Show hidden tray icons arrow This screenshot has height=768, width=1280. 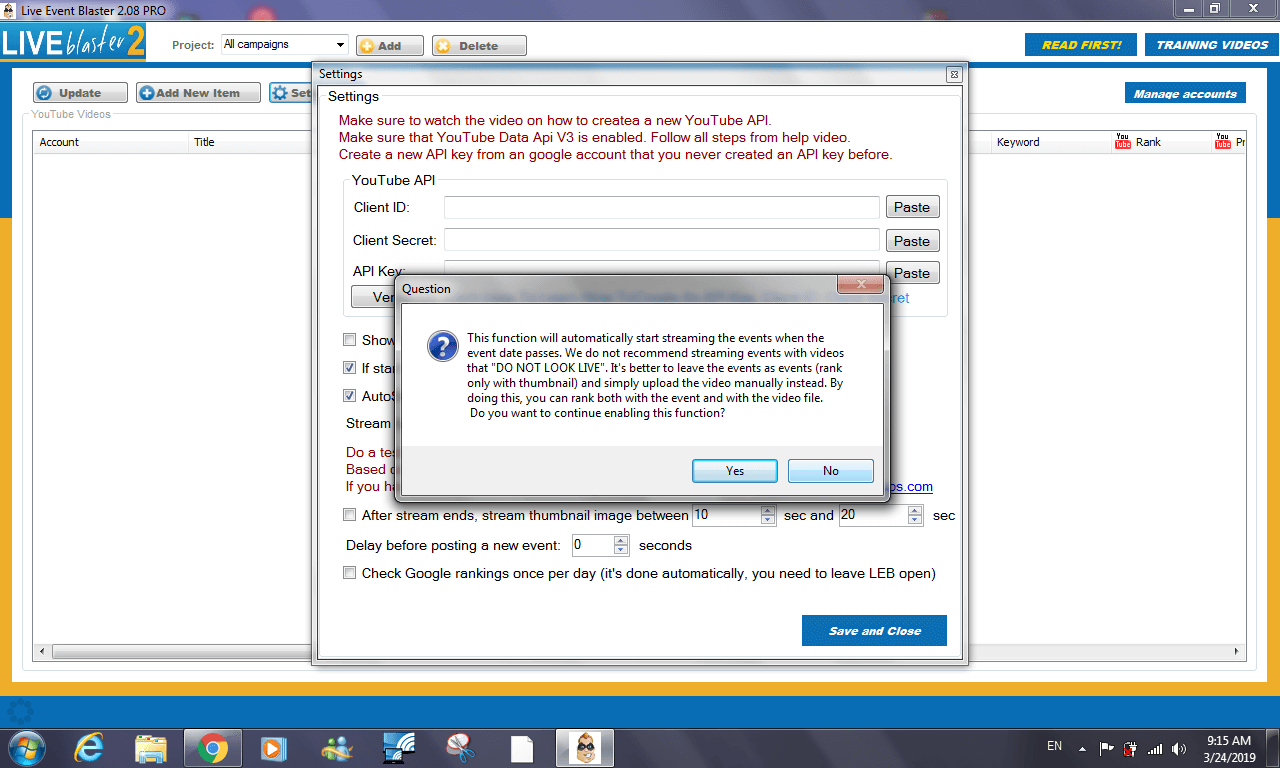point(1082,748)
